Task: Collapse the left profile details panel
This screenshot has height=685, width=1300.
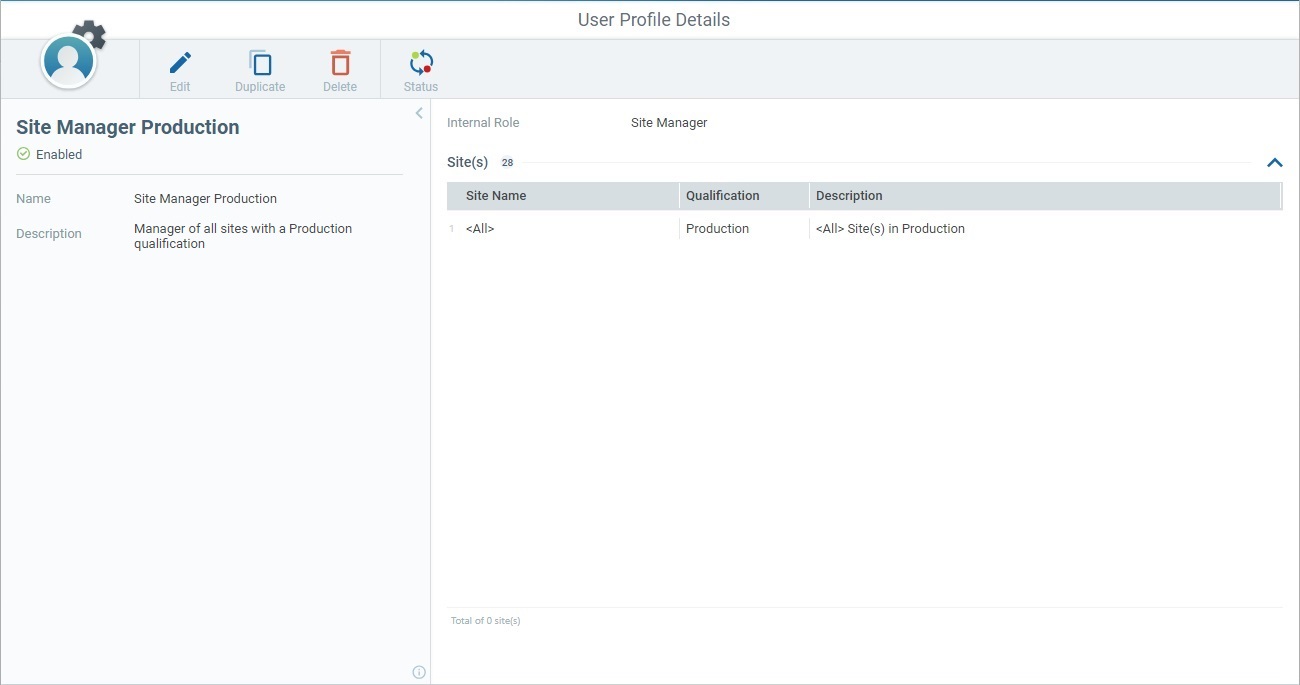Action: 418,112
